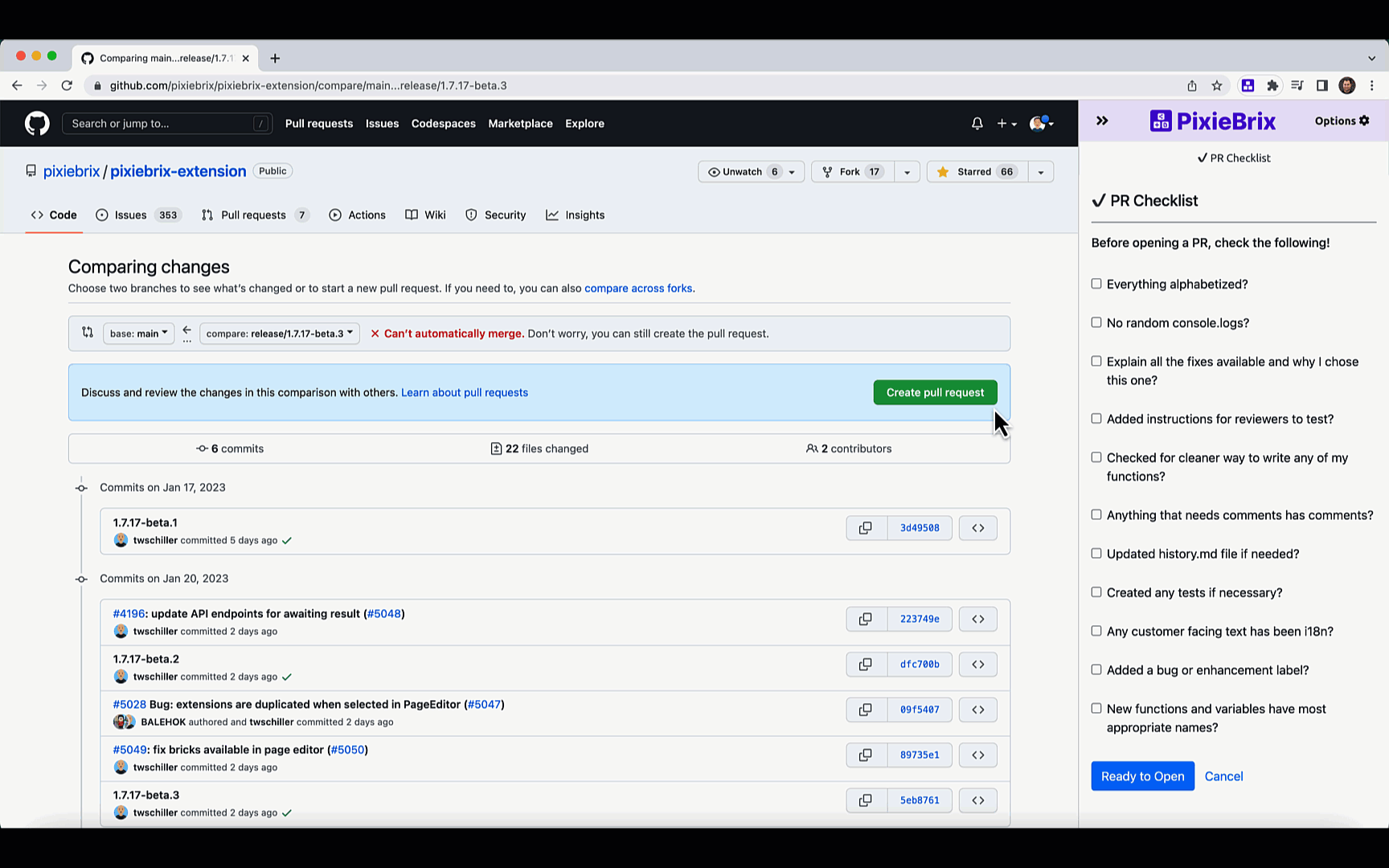Click the swap branches compare icon
The image size is (1389, 868).
point(88,333)
